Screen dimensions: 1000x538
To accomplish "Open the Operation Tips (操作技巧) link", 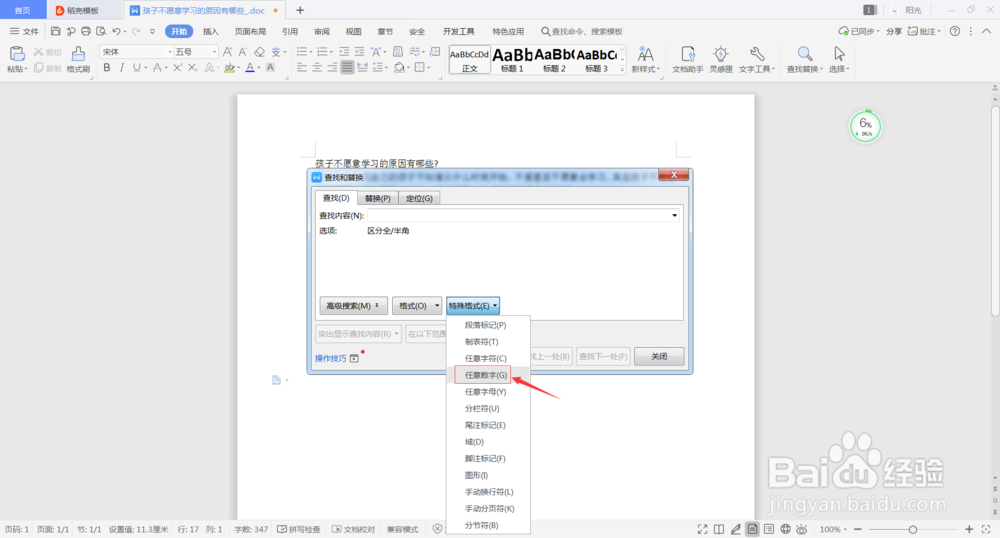I will [330, 358].
